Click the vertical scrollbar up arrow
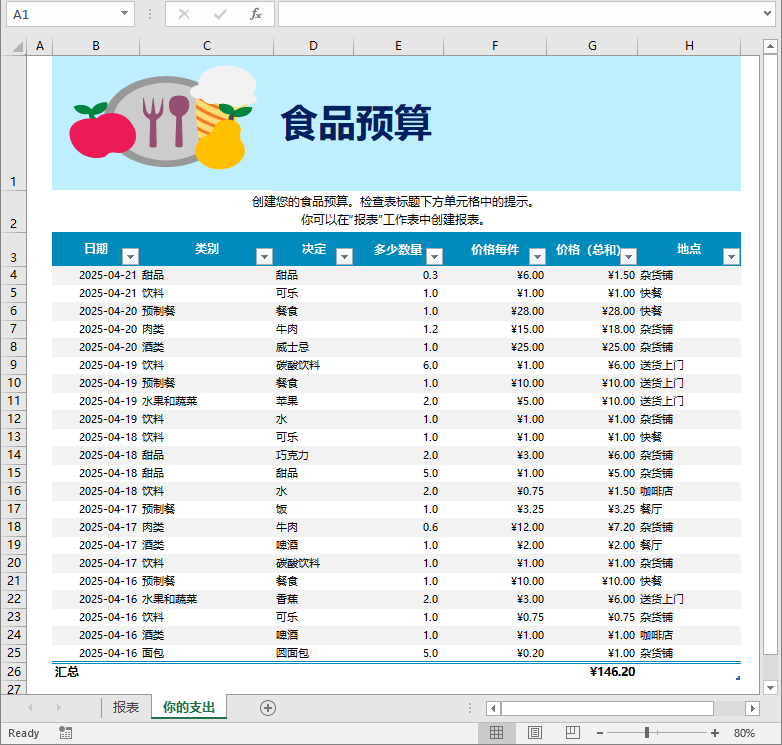The image size is (782, 745). [x=770, y=47]
